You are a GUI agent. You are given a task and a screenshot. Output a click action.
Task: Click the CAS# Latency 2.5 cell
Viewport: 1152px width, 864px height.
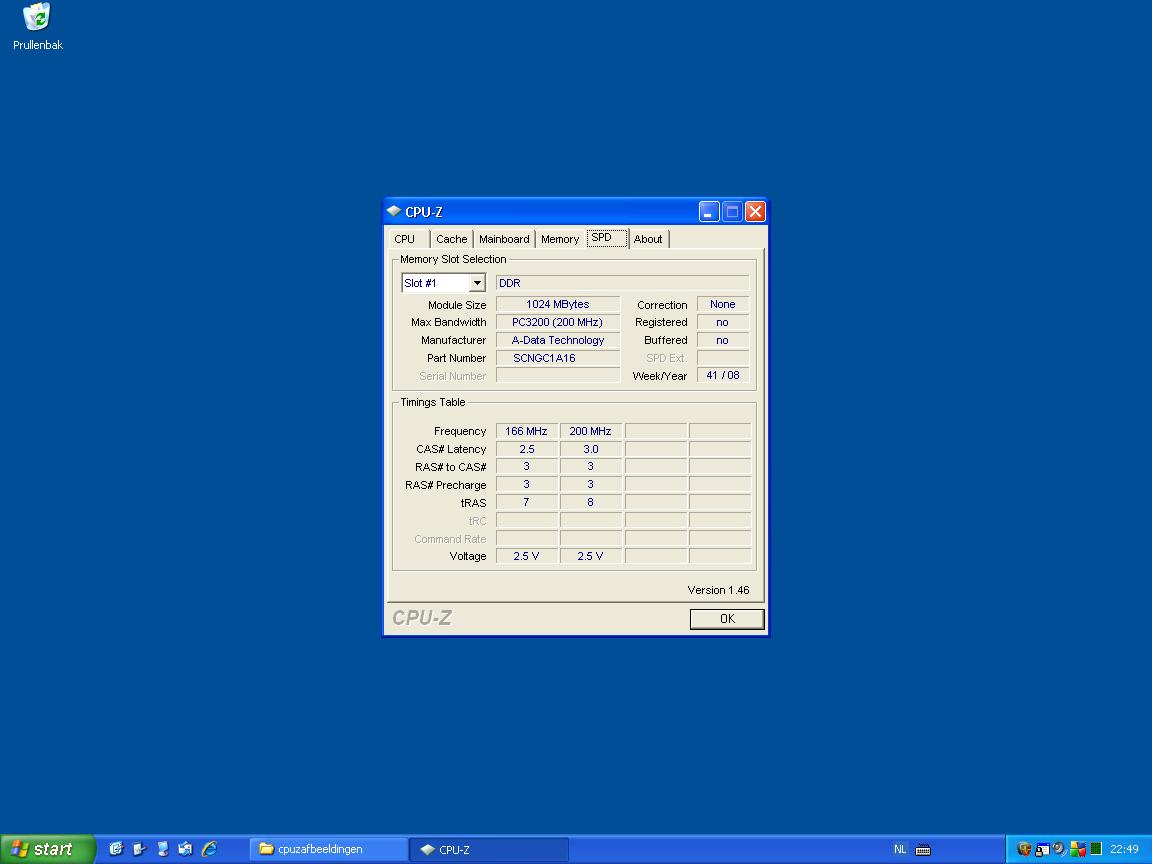(x=527, y=449)
